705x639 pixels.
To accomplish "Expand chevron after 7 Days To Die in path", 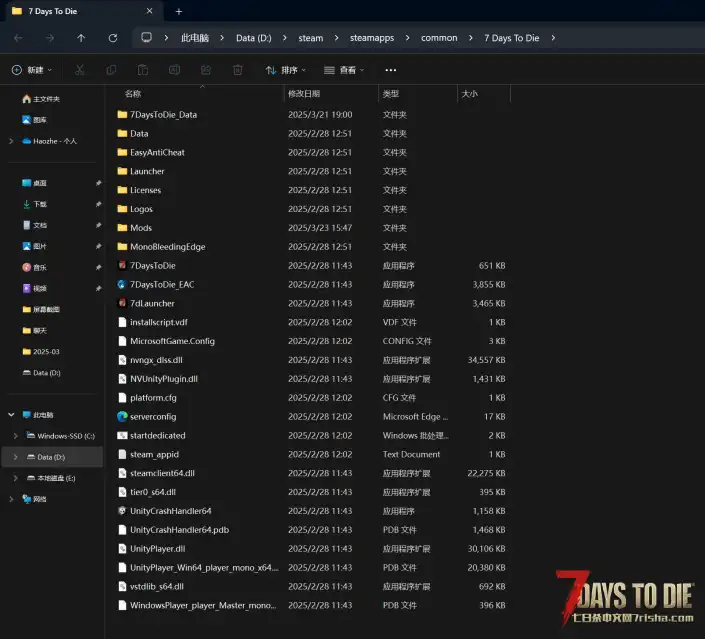I will 553,38.
